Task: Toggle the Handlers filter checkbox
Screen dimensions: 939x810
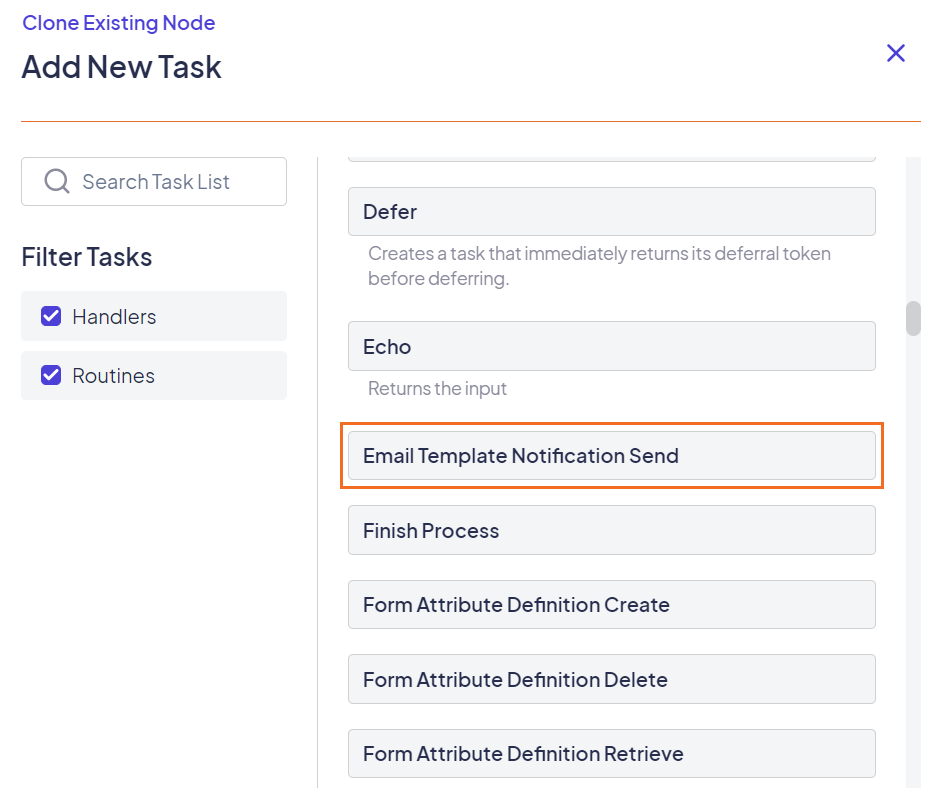Action: pos(51,316)
